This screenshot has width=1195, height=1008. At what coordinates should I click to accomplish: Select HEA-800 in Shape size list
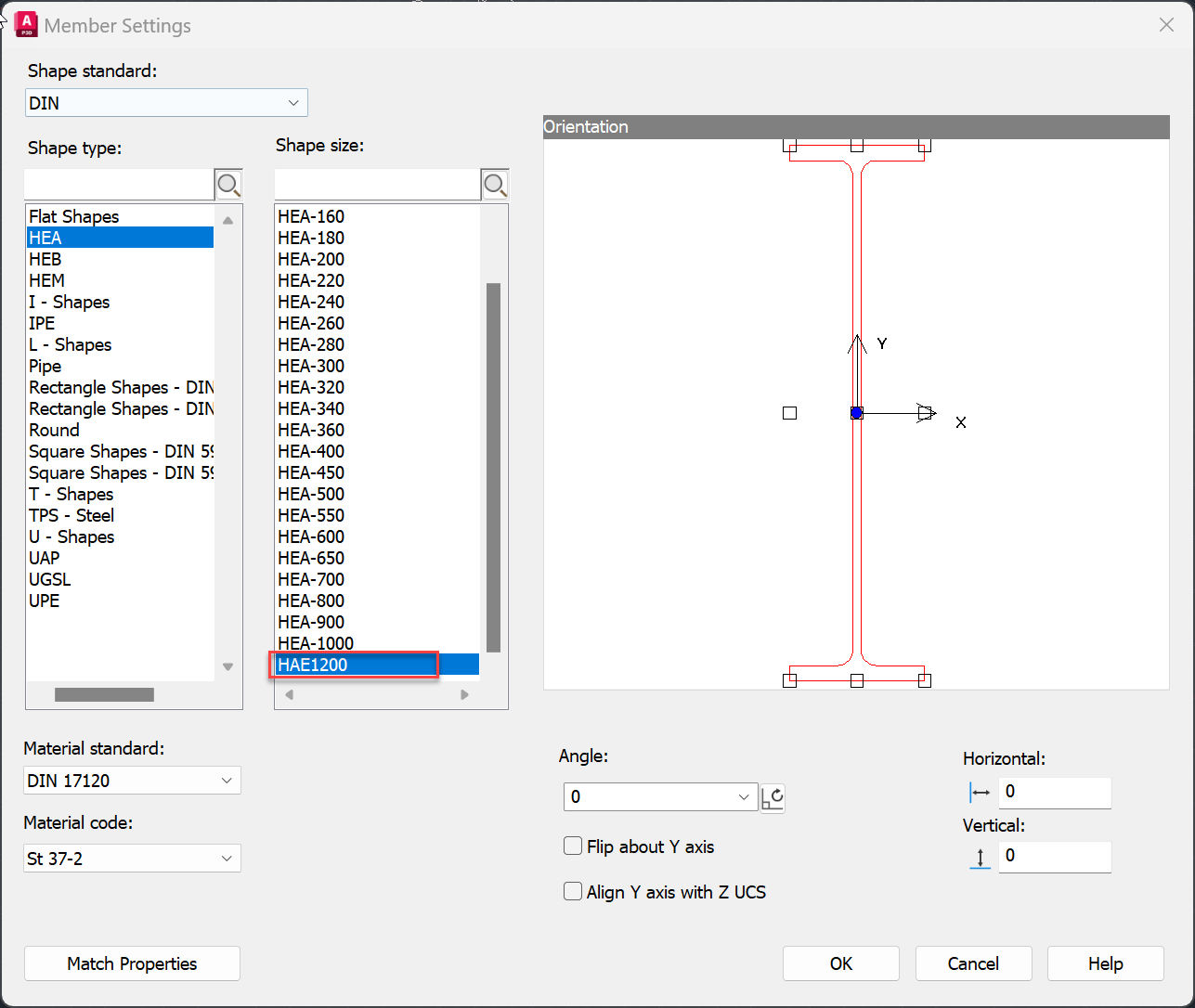(377, 601)
